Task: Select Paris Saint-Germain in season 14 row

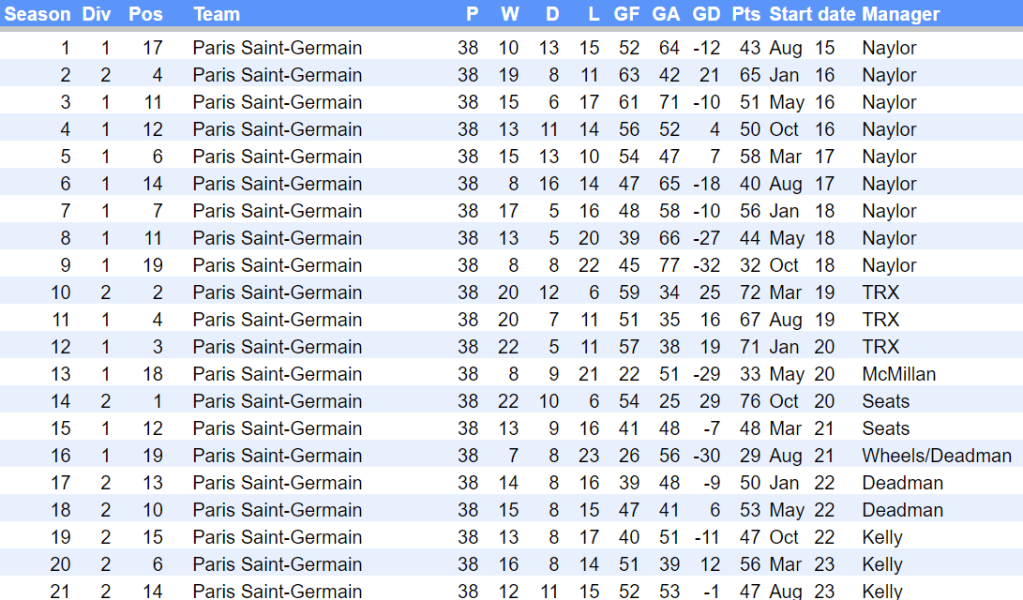Action: tap(277, 401)
